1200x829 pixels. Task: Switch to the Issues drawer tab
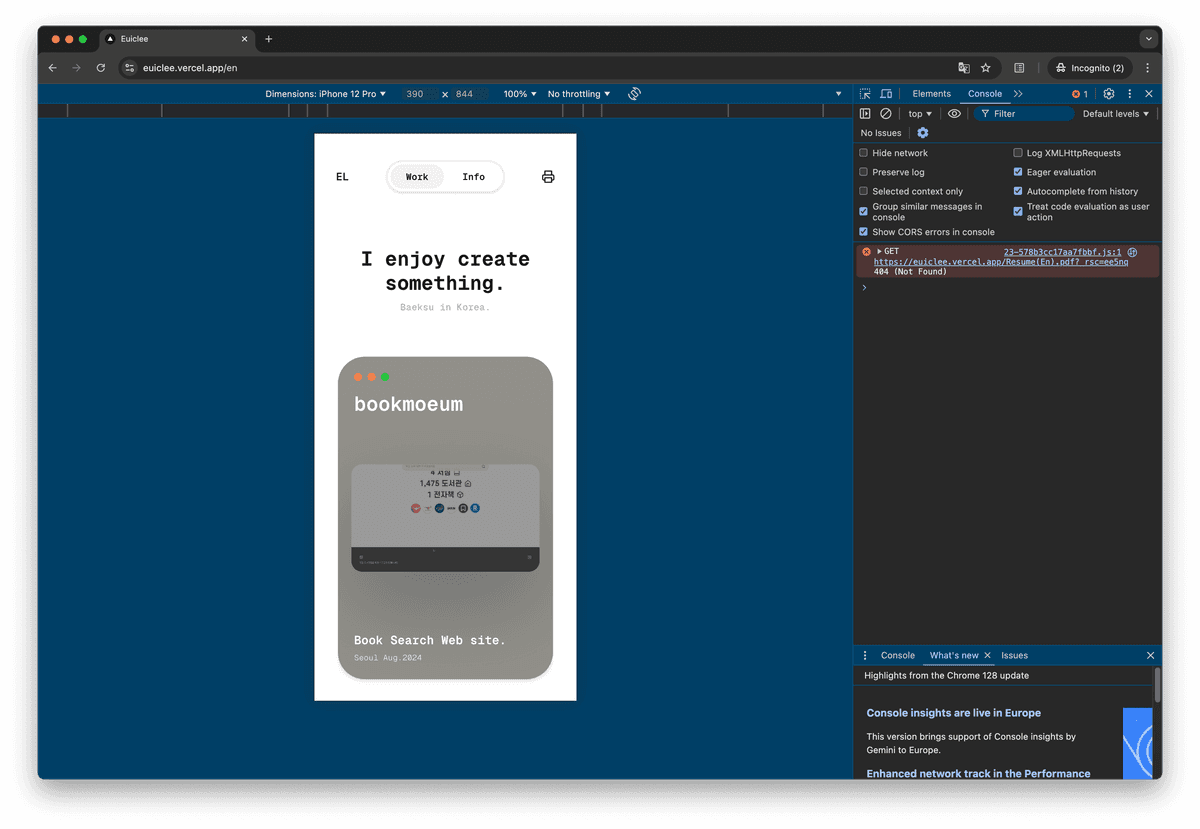pyautogui.click(x=1015, y=656)
